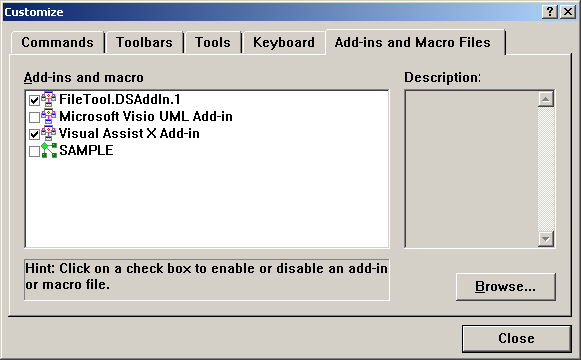Click the hint text about check boxes
This screenshot has height=360, width=581.
tap(206, 277)
